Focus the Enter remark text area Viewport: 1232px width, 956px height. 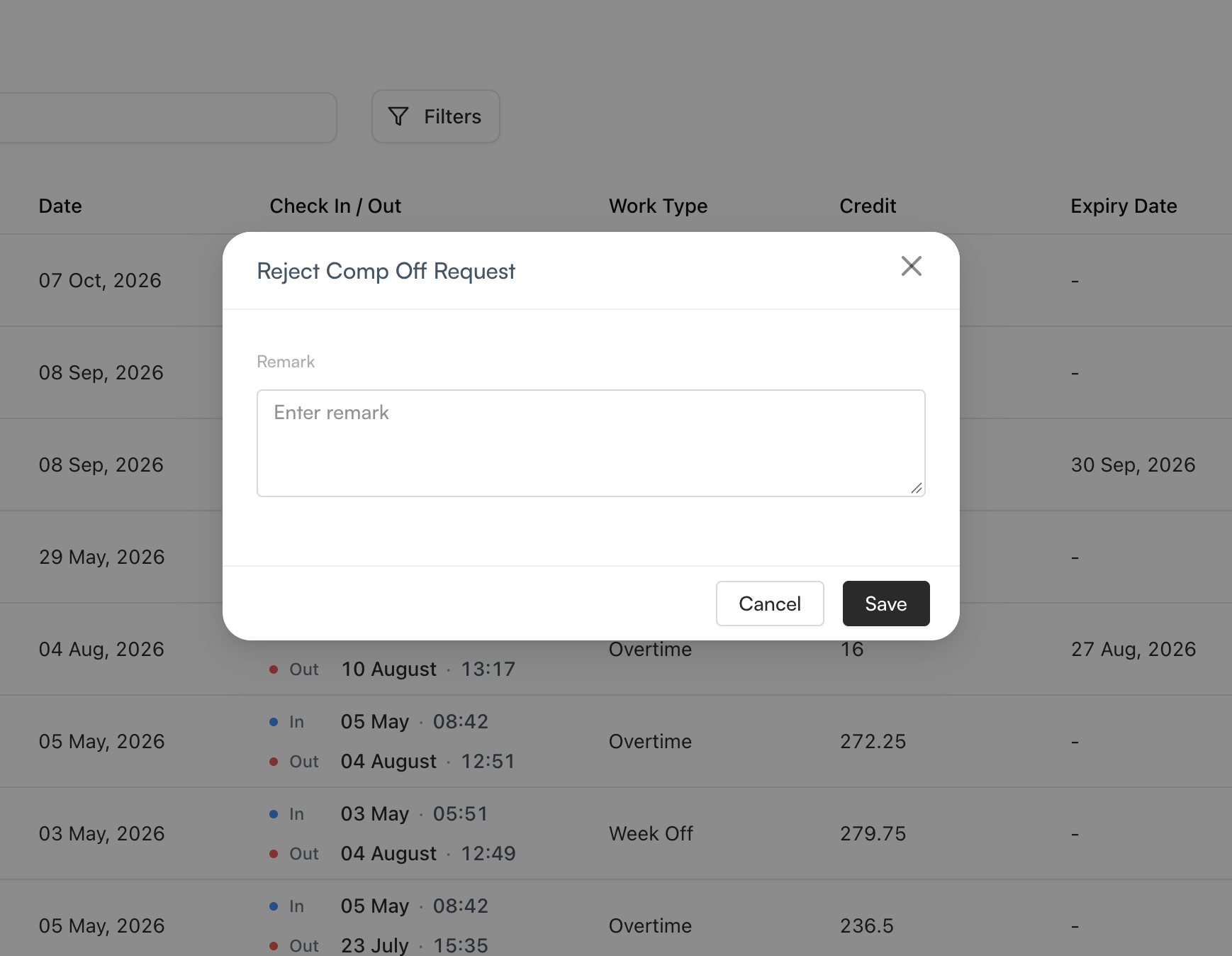tap(591, 443)
